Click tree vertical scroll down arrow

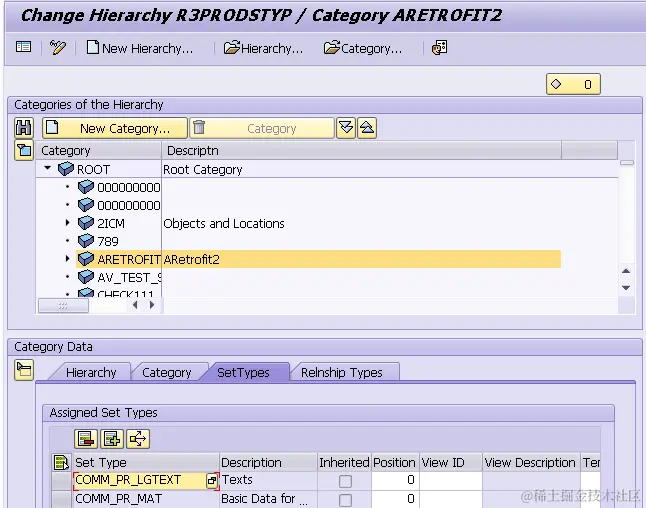click(626, 288)
